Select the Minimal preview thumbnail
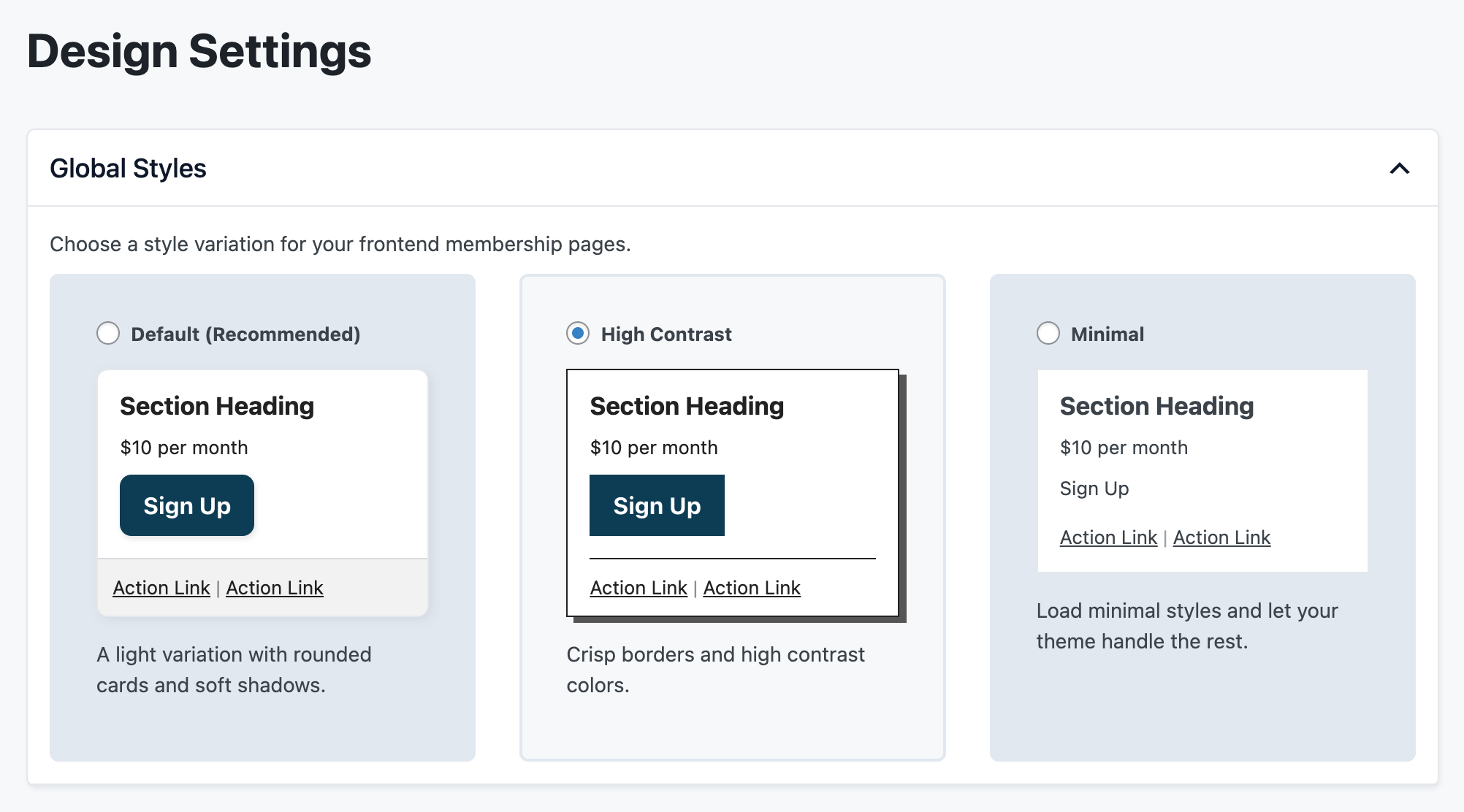 tap(1202, 471)
